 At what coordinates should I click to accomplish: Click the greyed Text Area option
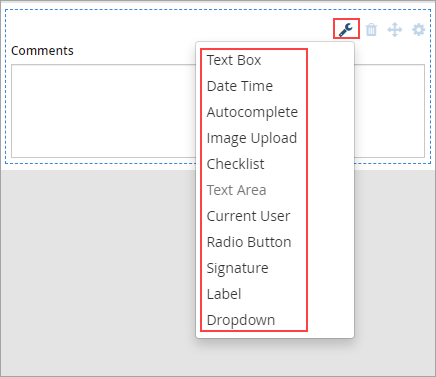coord(236,190)
